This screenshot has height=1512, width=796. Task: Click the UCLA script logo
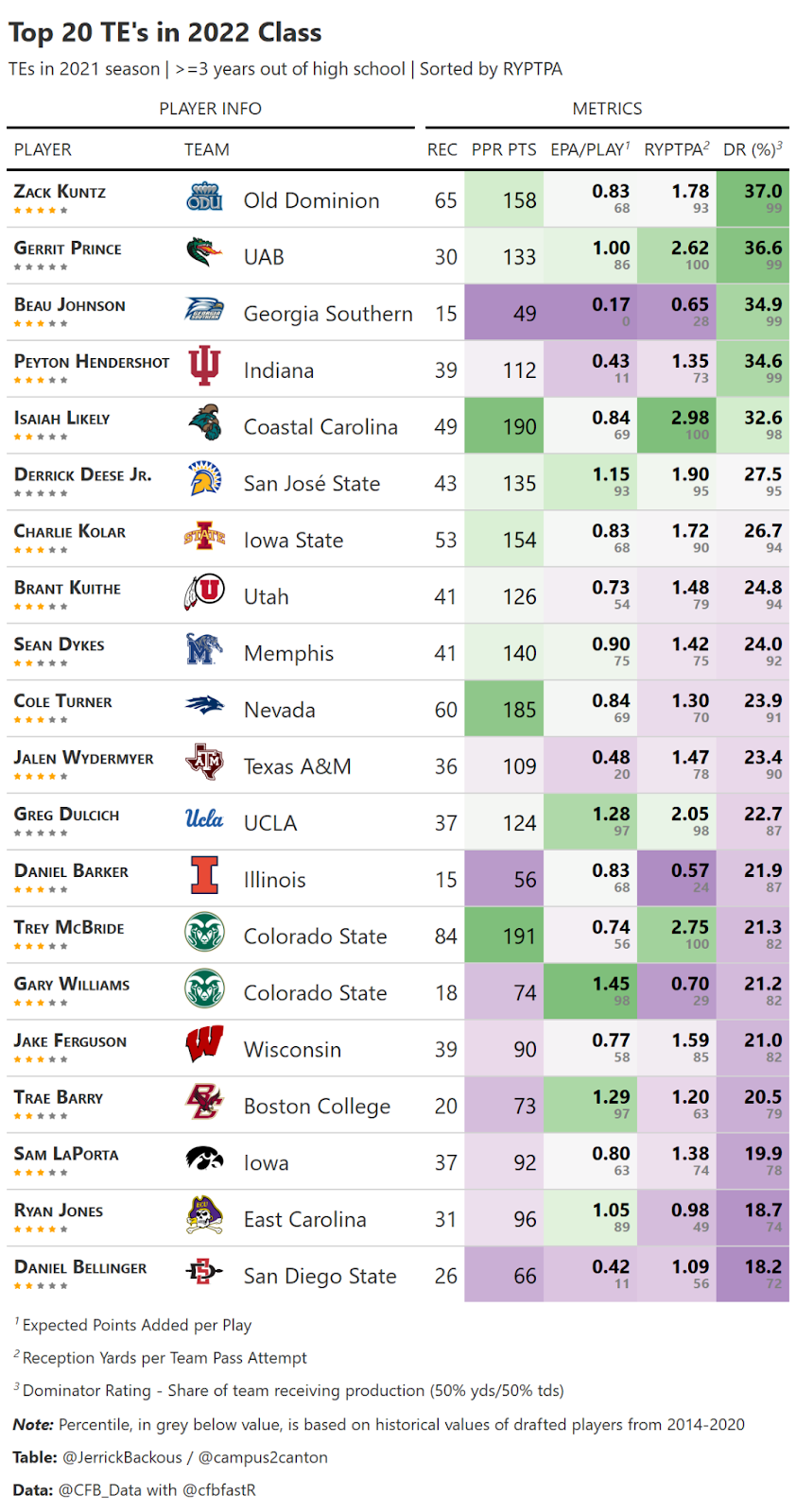coord(204,818)
